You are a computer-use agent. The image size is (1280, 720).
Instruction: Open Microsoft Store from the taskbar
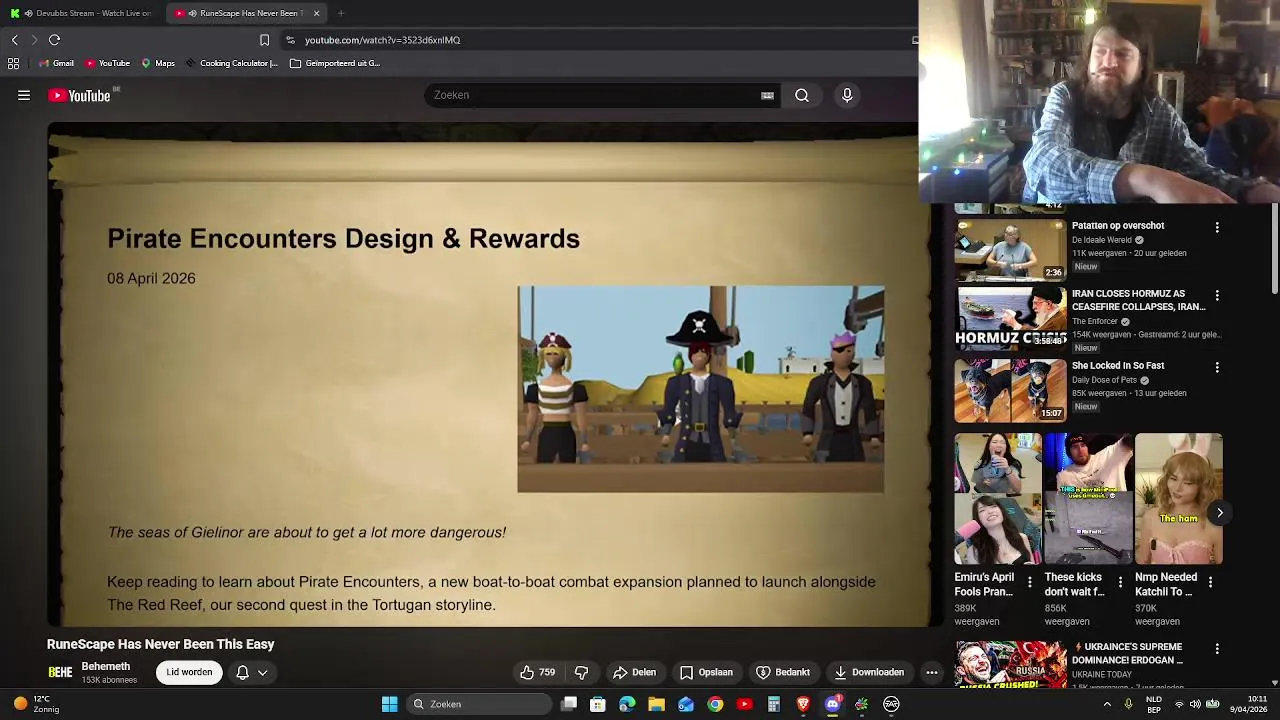pyautogui.click(x=598, y=704)
